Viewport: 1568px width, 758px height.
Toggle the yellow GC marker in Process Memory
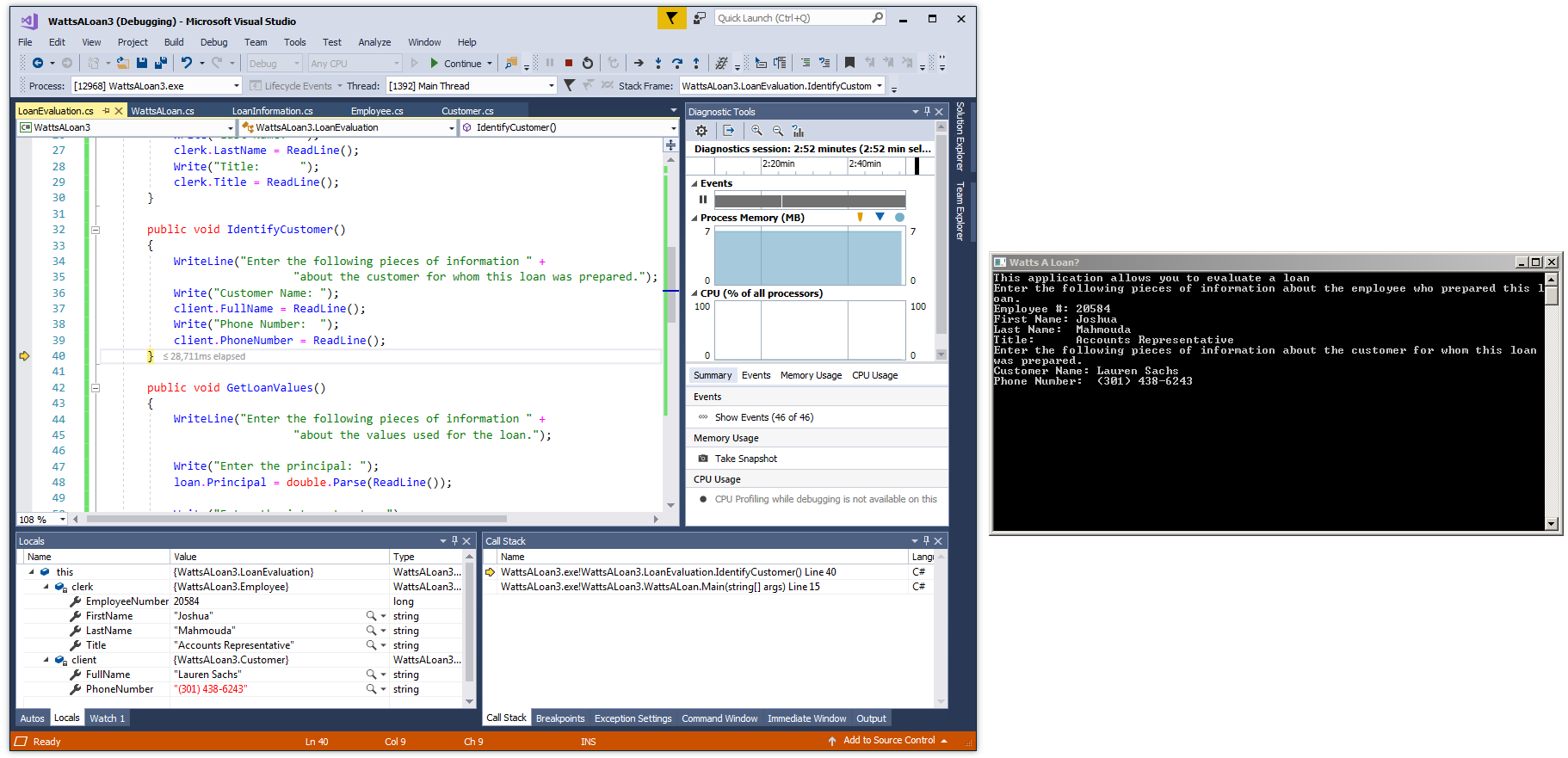[860, 217]
